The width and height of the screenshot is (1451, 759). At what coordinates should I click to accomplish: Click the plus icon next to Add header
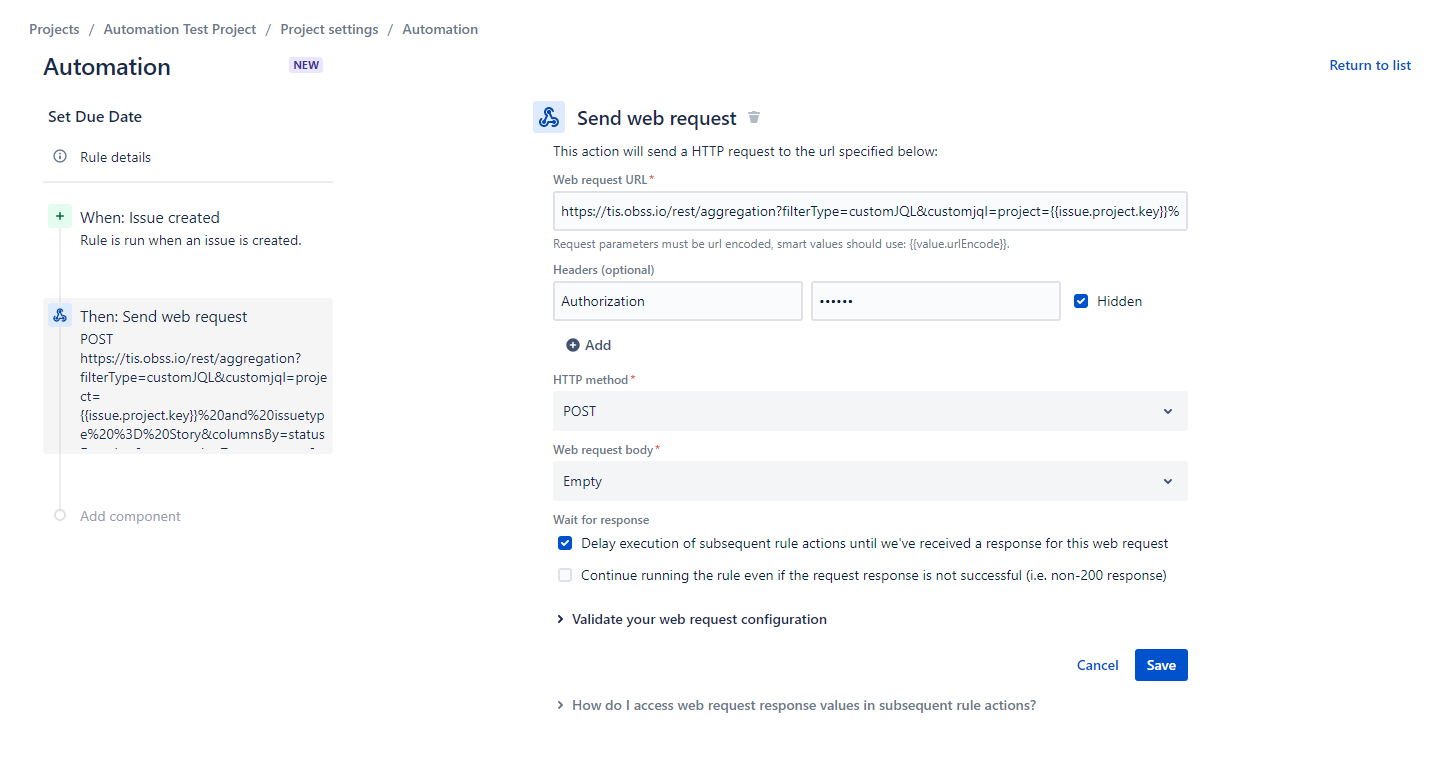point(573,345)
